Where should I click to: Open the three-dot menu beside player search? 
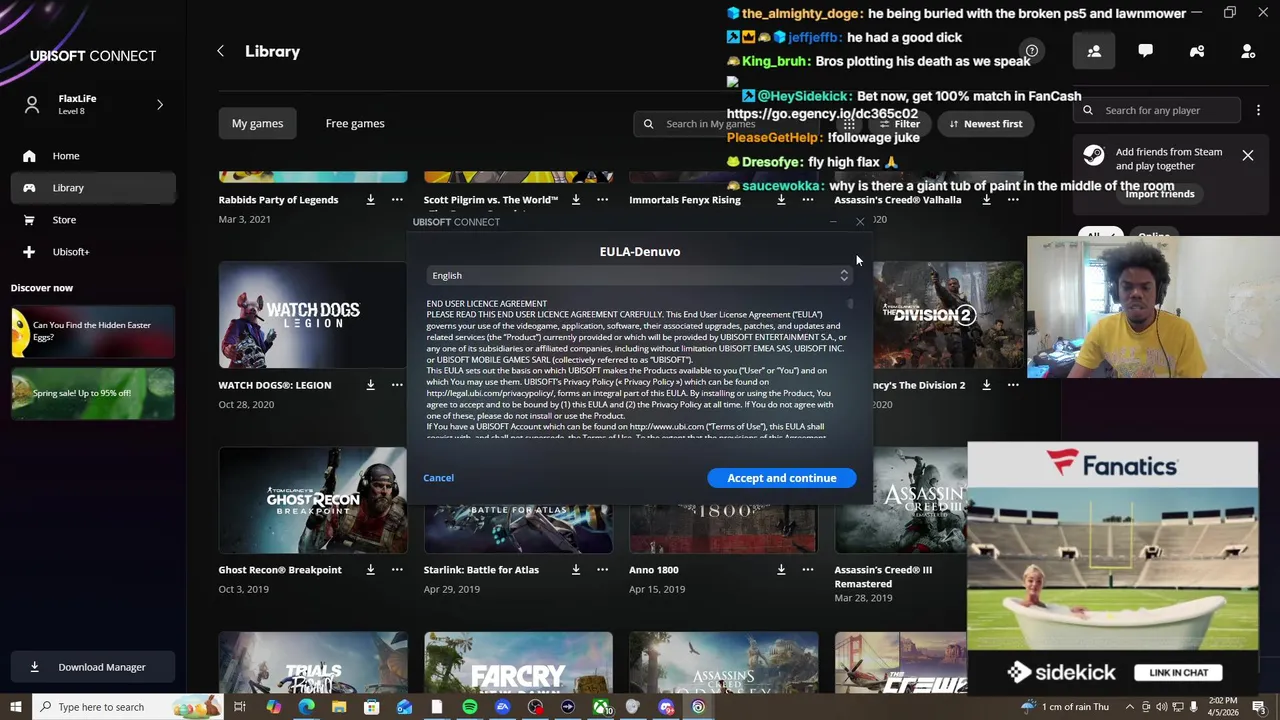click(1258, 110)
